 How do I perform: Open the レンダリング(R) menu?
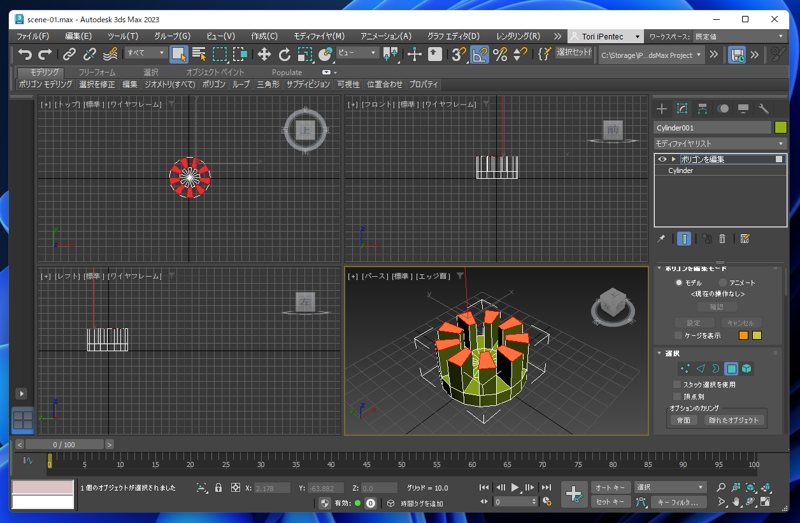[x=518, y=36]
